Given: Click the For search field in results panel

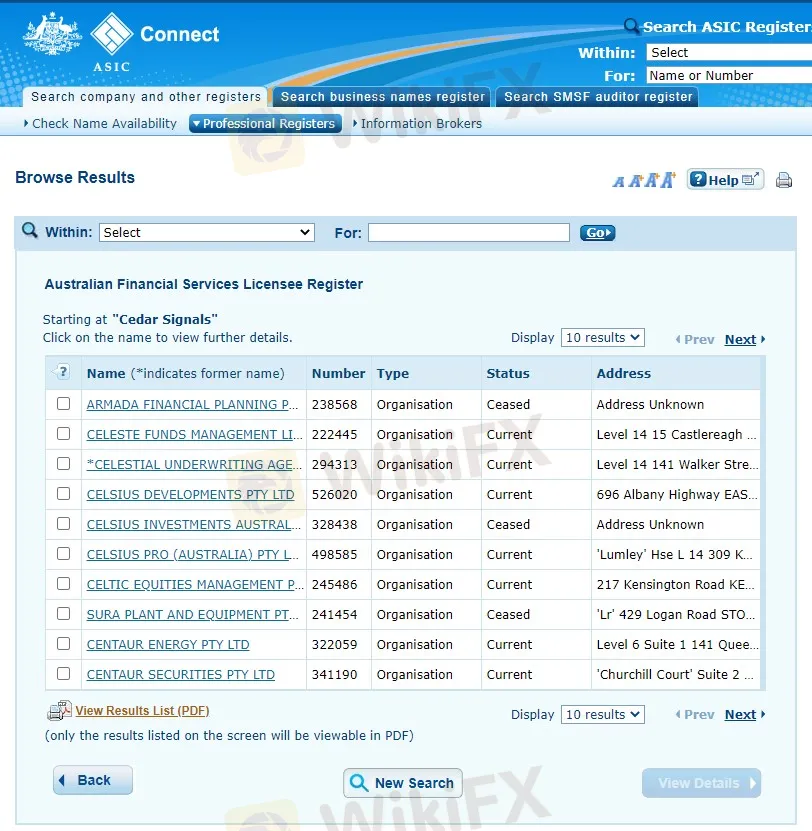Looking at the screenshot, I should pos(469,233).
